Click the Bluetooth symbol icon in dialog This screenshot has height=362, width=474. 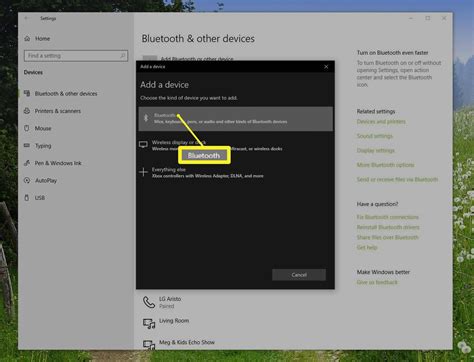click(x=146, y=118)
